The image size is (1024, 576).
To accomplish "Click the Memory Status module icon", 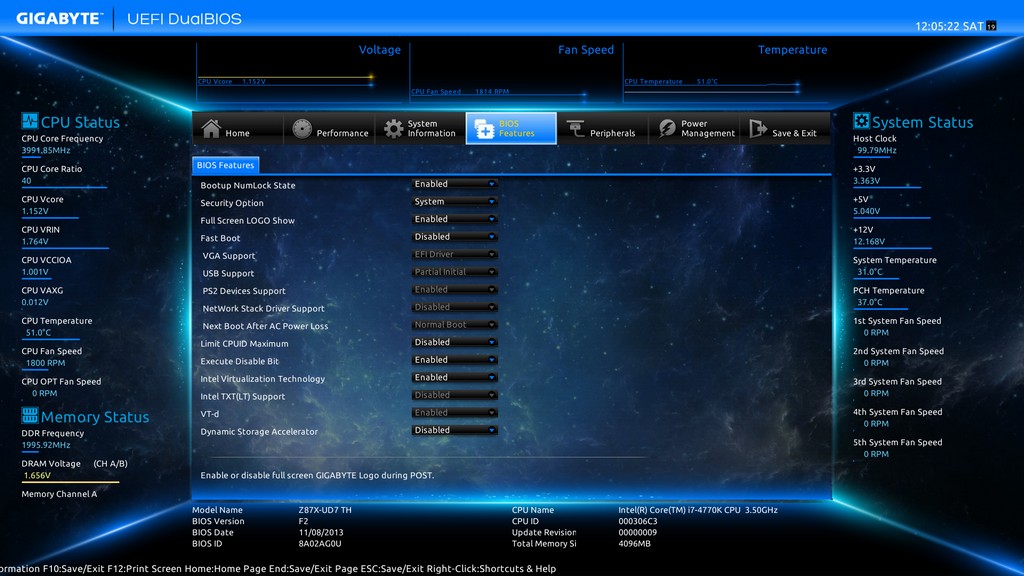I will point(29,415).
